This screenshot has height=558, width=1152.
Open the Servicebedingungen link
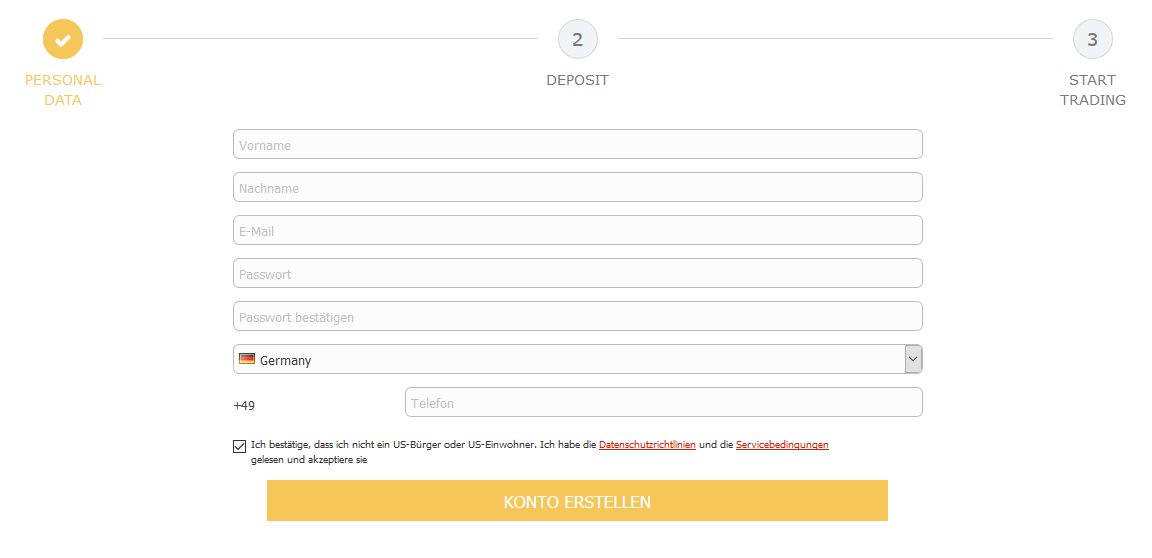click(x=782, y=445)
